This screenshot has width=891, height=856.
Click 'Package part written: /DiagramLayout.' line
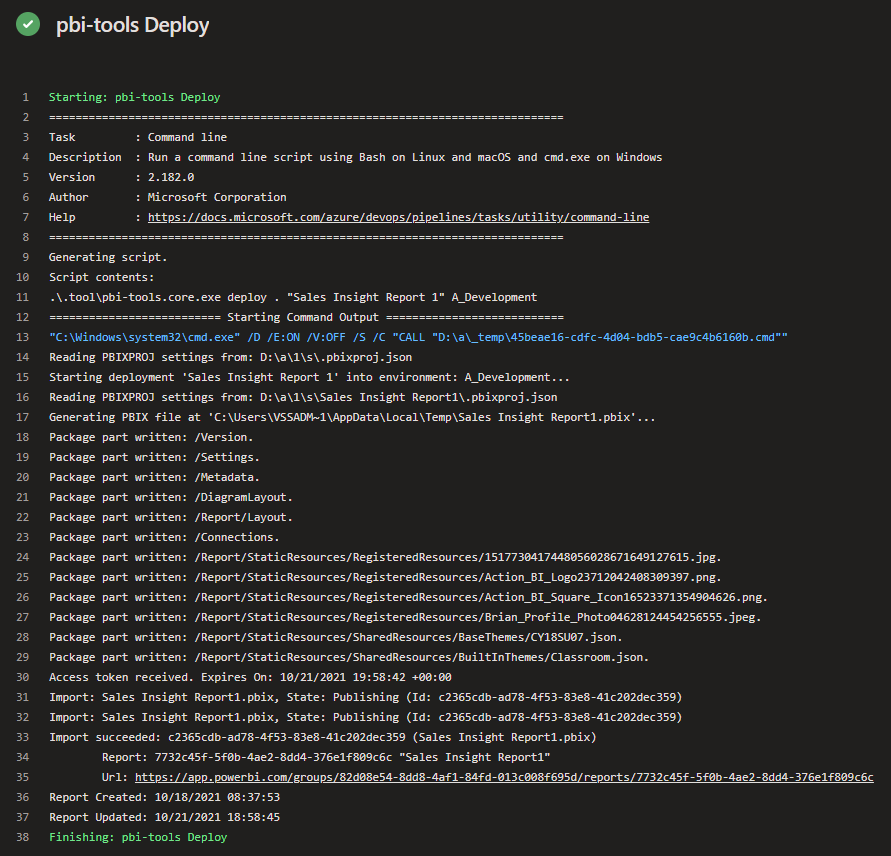(171, 497)
